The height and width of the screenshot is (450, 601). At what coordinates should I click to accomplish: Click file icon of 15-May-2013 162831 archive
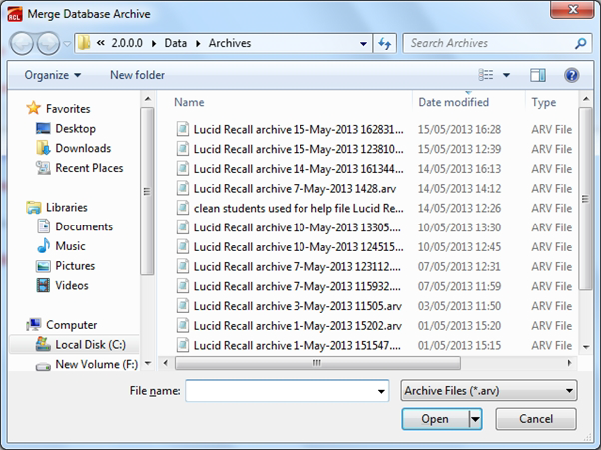(x=183, y=129)
